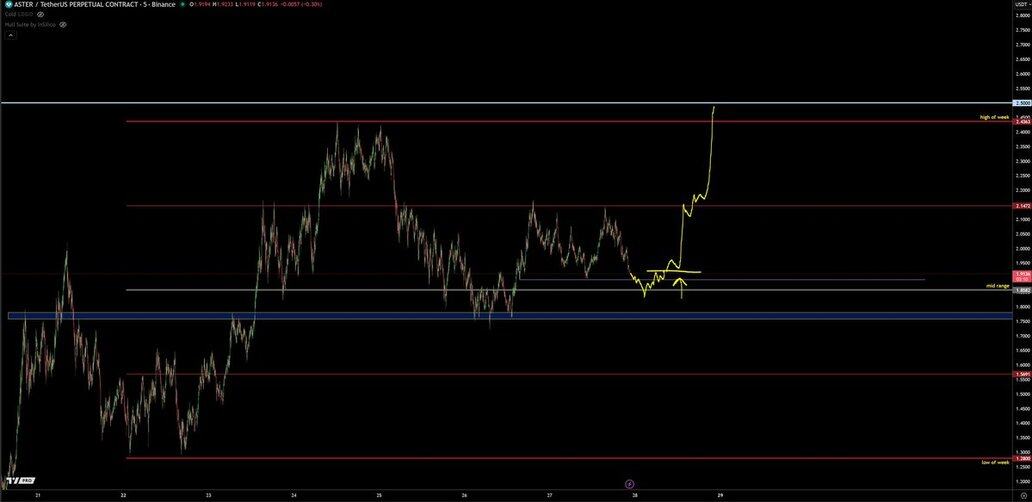Select the blue horizontal support zone rectangle
Viewport: 1032px width, 502px height.
point(400,316)
